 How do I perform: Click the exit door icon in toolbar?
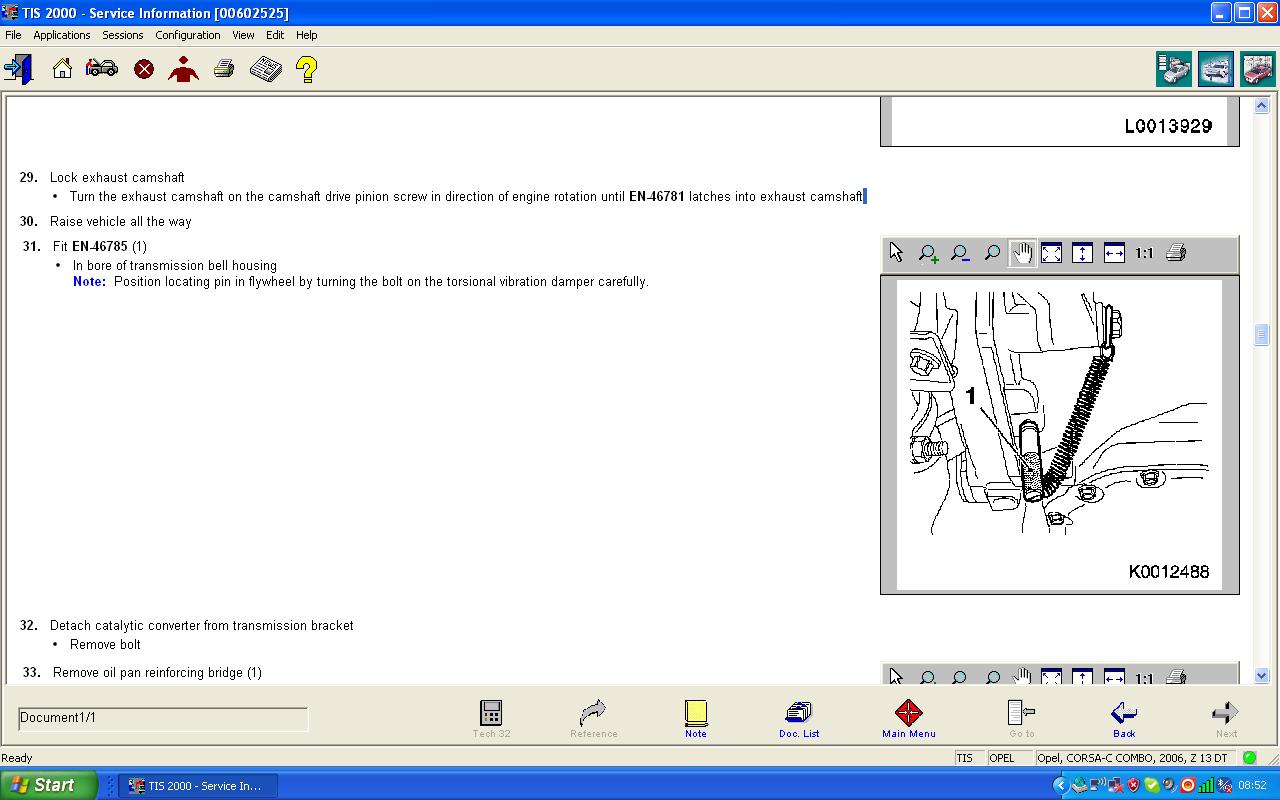[19, 69]
